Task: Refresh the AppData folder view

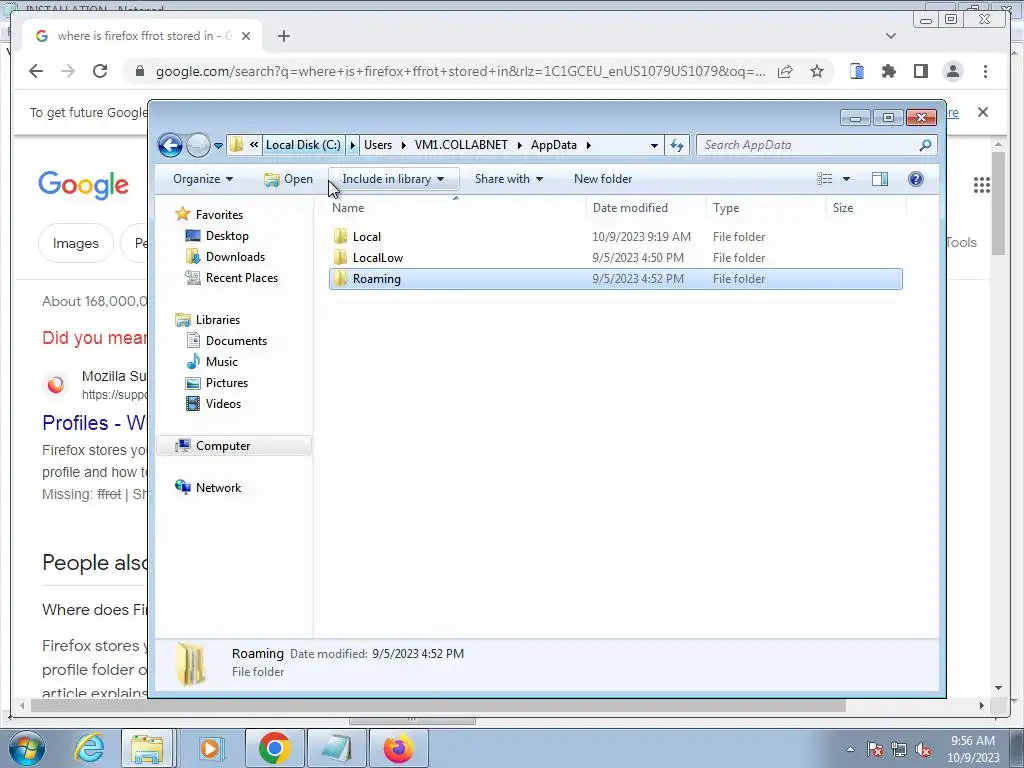Action: [677, 145]
